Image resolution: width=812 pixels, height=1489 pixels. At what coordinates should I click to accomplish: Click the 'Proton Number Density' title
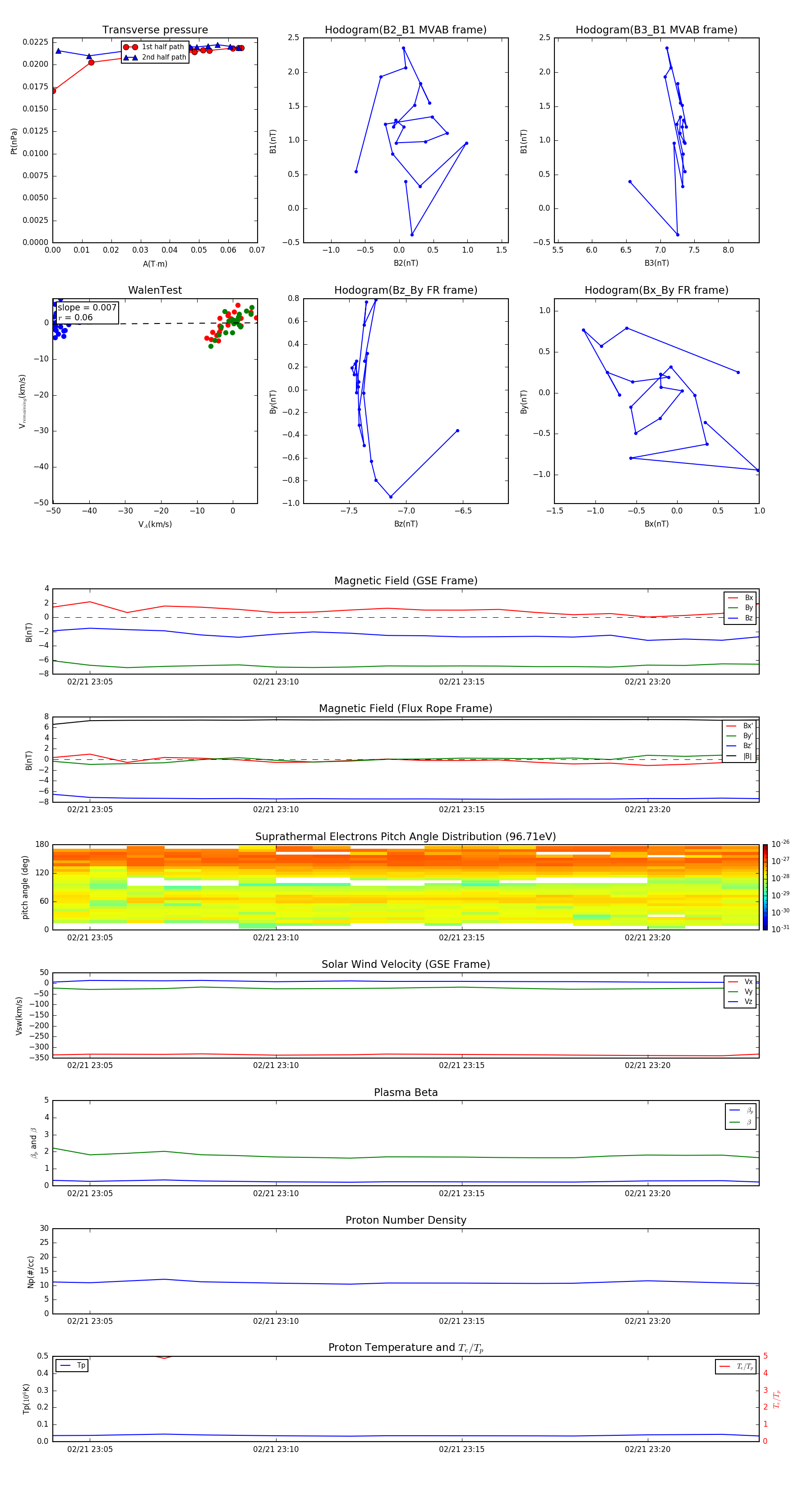(x=406, y=1220)
